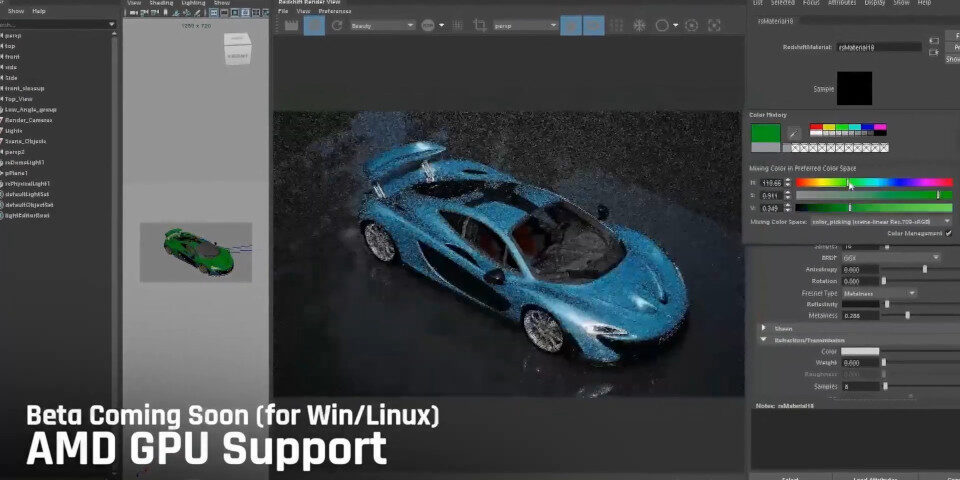Open Preferences menu in Render View

click(335, 11)
